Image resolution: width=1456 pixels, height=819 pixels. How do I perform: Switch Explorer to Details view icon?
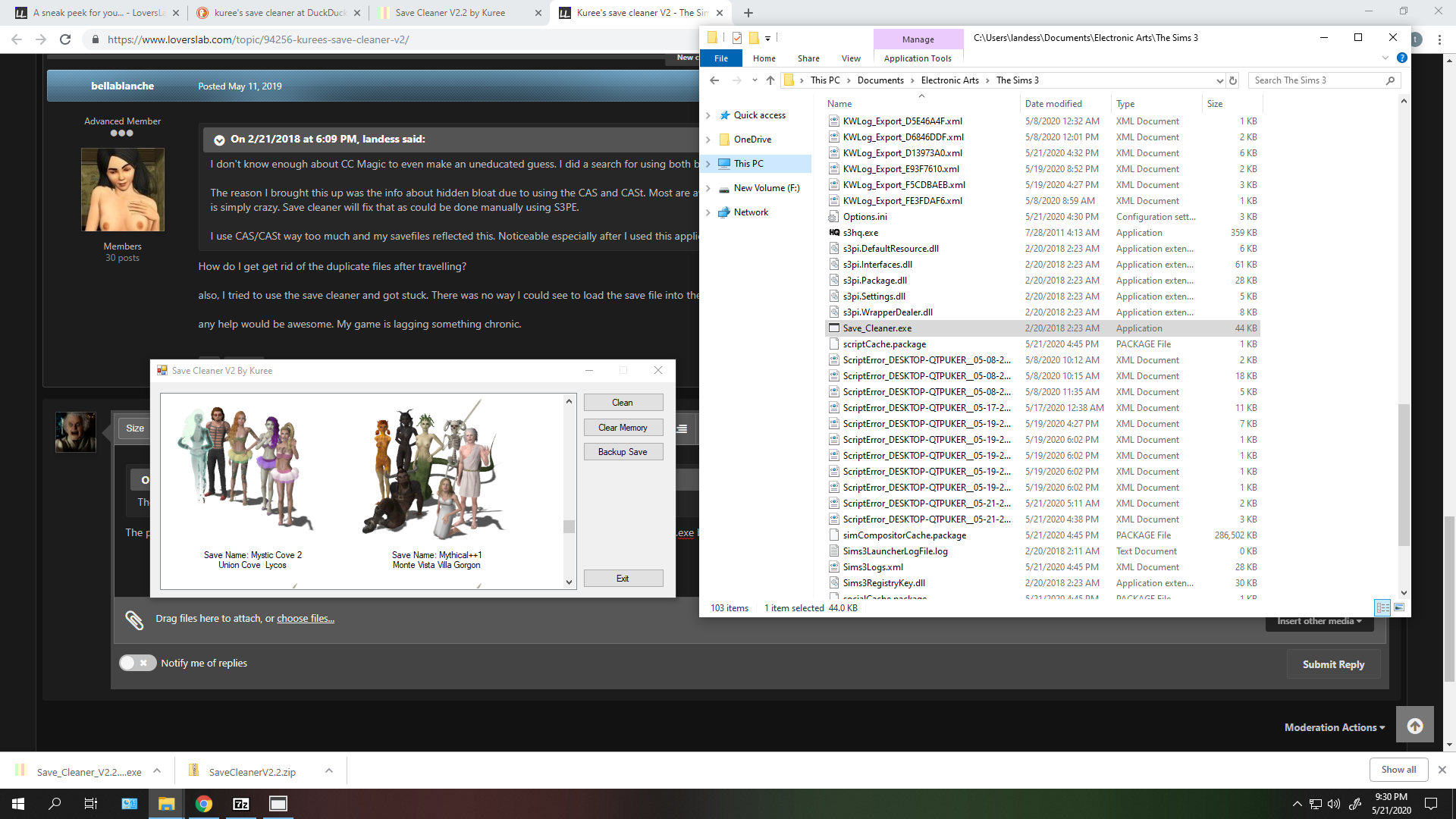tap(1382, 607)
